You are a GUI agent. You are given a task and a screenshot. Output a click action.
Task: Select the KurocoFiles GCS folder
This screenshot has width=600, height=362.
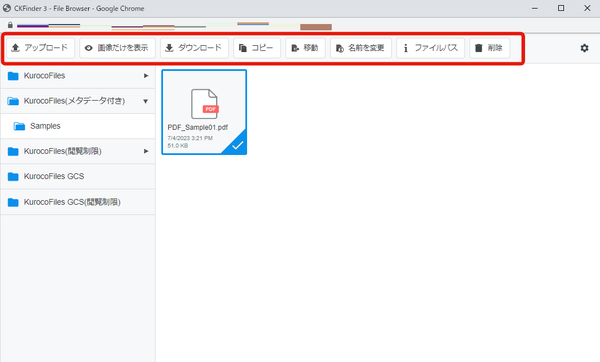78,176
